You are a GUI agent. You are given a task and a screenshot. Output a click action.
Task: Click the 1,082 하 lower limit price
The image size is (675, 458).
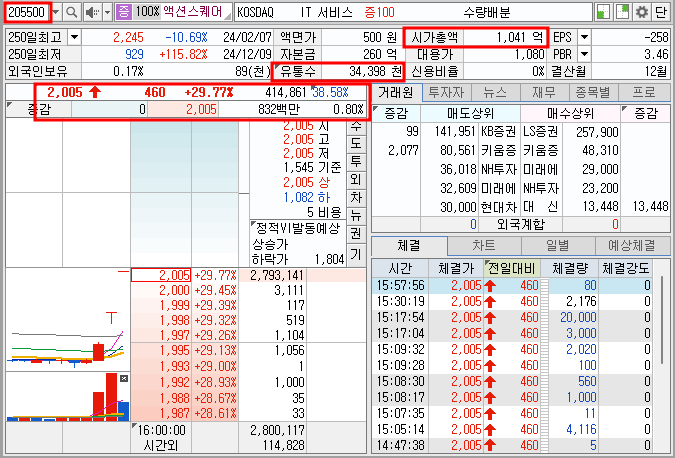pyautogui.click(x=307, y=198)
